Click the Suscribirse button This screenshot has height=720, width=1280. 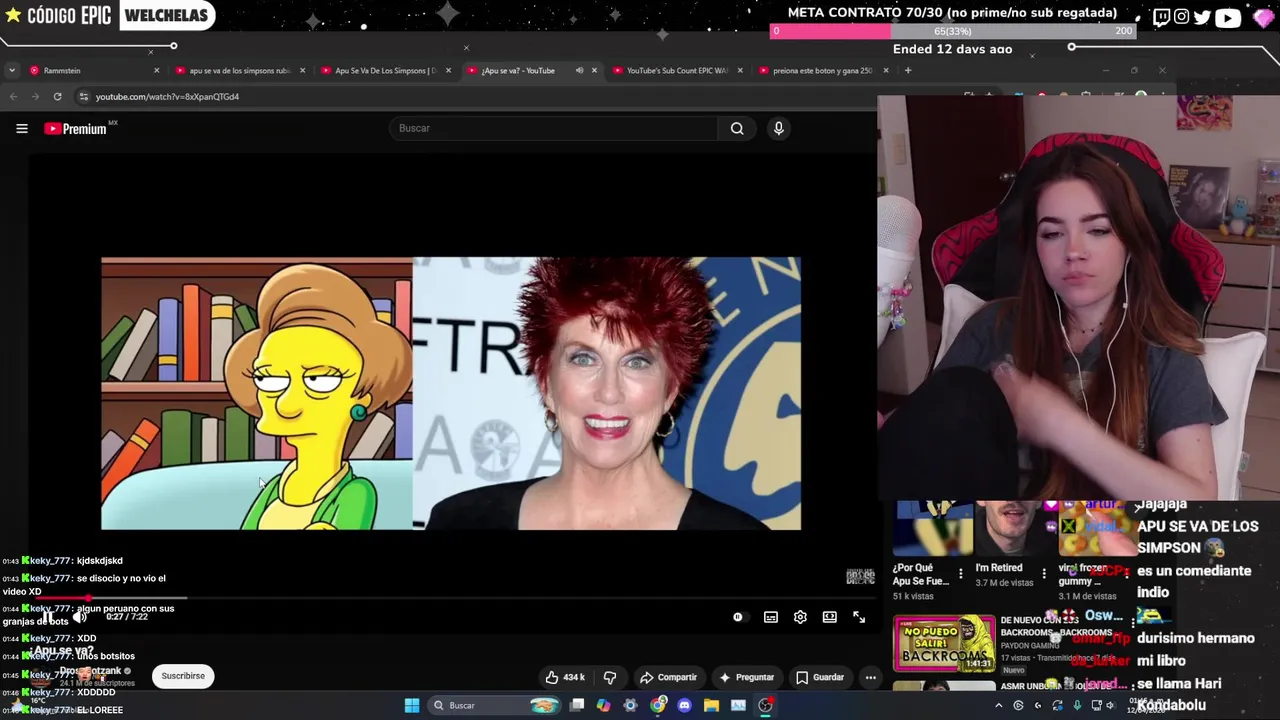(183, 676)
